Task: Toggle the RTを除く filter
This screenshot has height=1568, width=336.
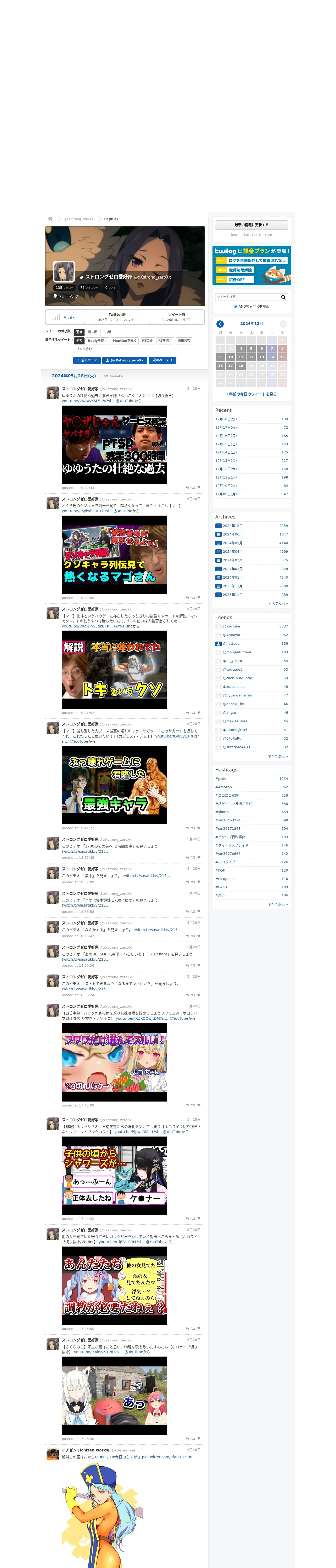Action: (165, 341)
